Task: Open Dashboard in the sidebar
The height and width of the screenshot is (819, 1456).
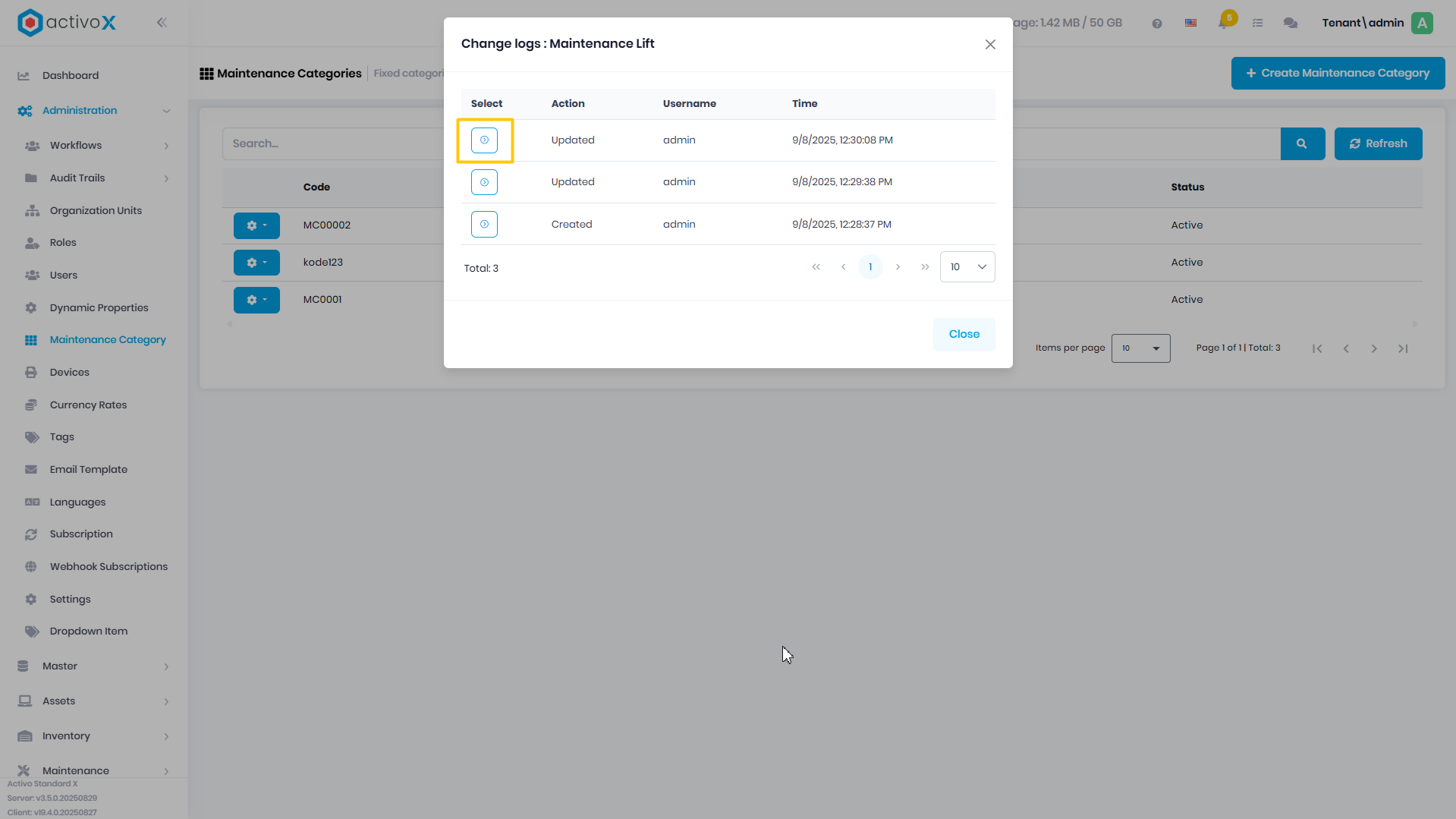Action: click(71, 76)
